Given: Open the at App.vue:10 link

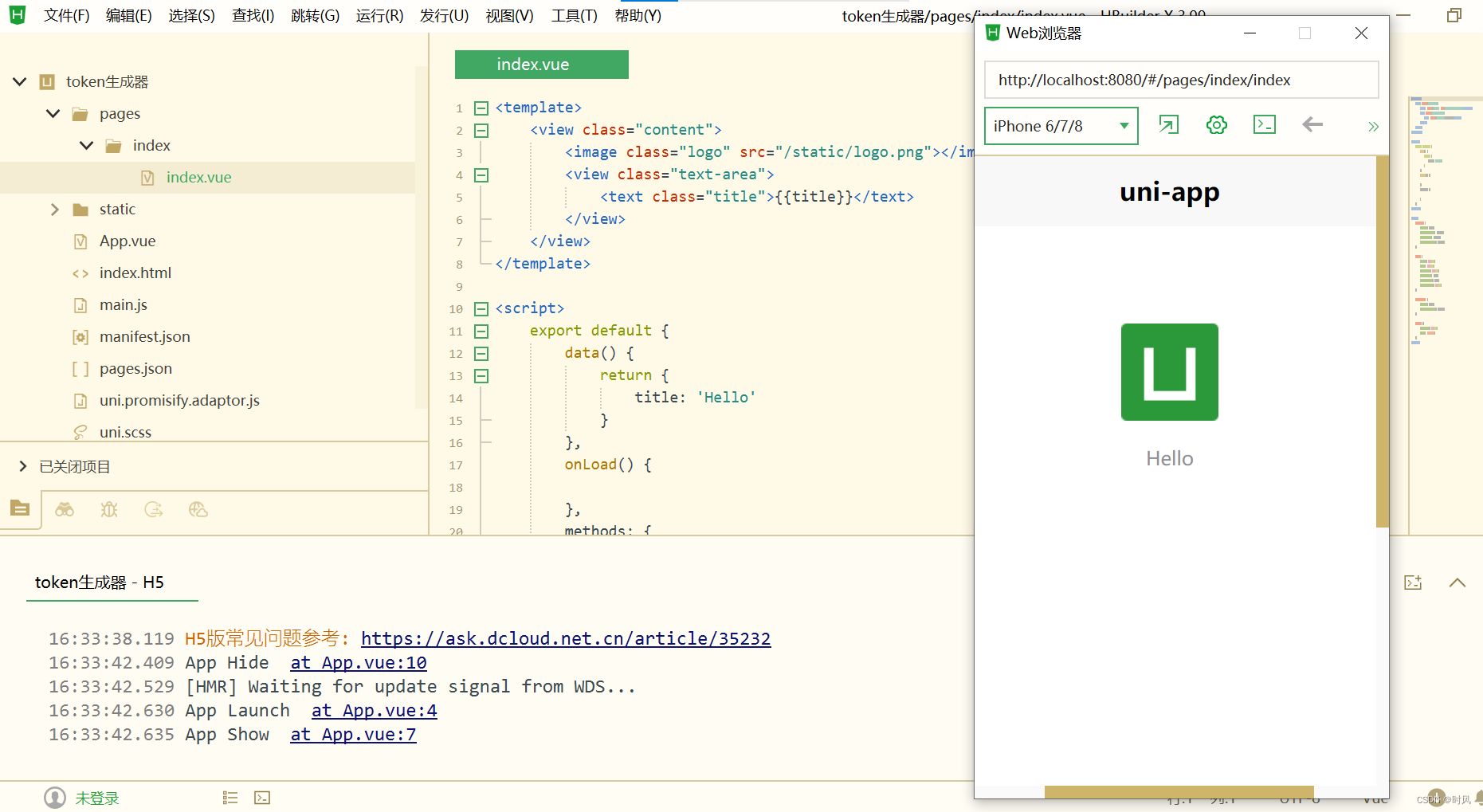Looking at the screenshot, I should tap(359, 662).
